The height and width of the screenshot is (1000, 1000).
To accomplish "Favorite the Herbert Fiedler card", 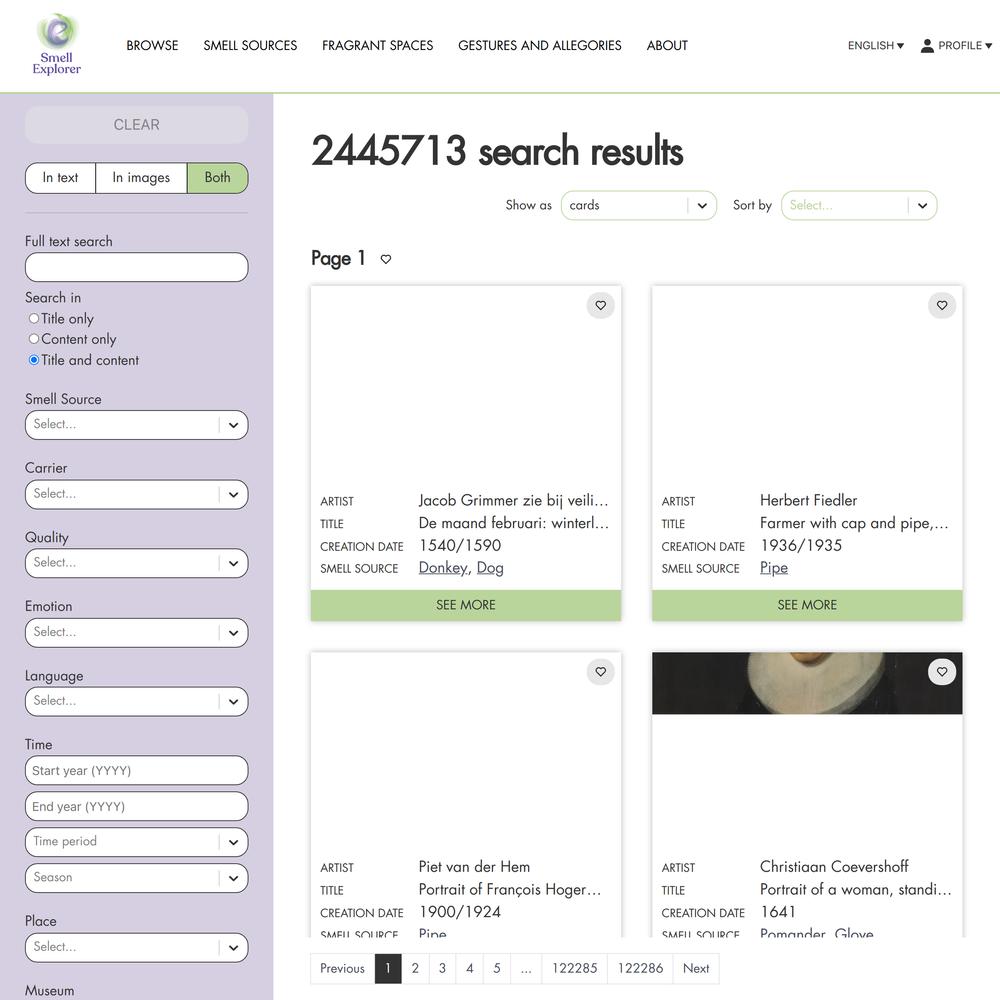I will 941,305.
